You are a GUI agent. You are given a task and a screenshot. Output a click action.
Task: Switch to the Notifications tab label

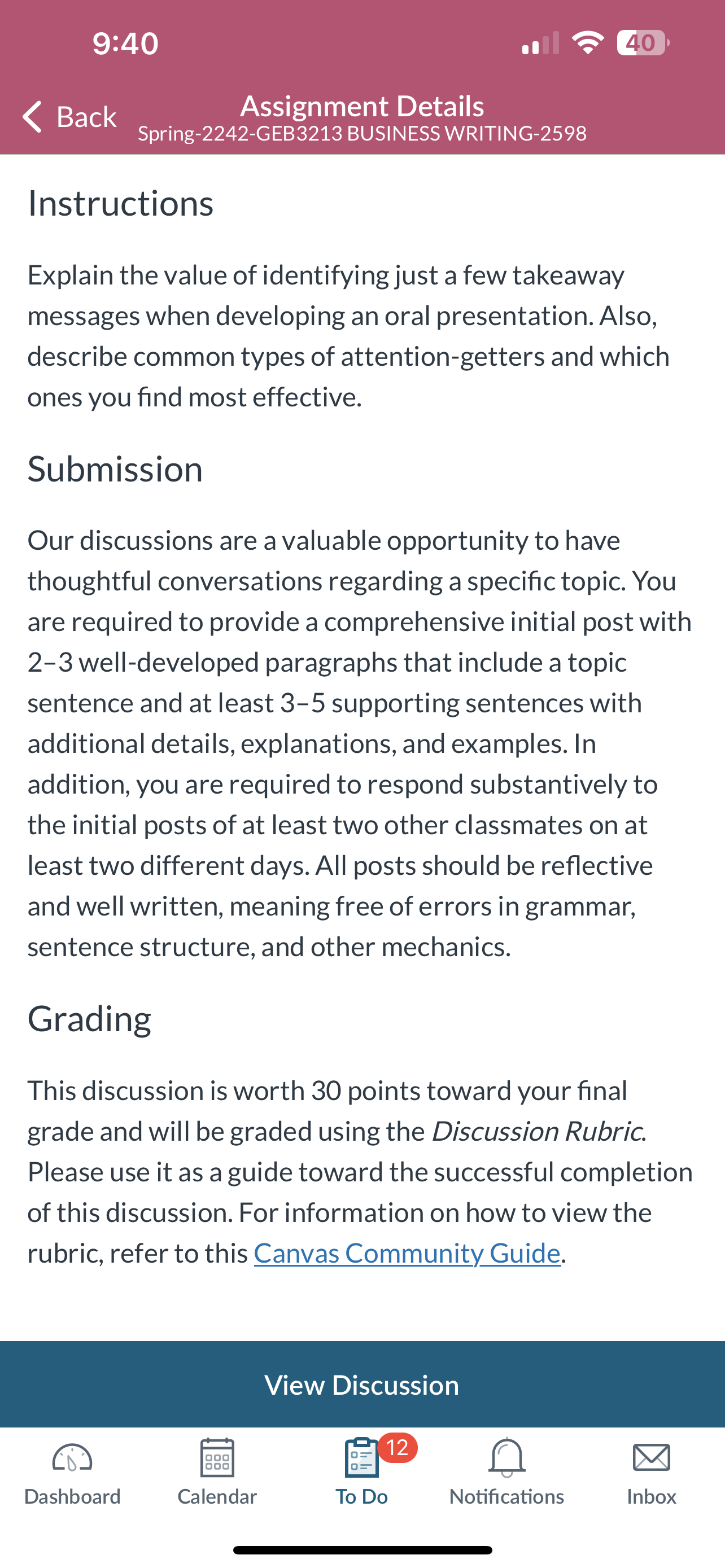pyautogui.click(x=506, y=1496)
